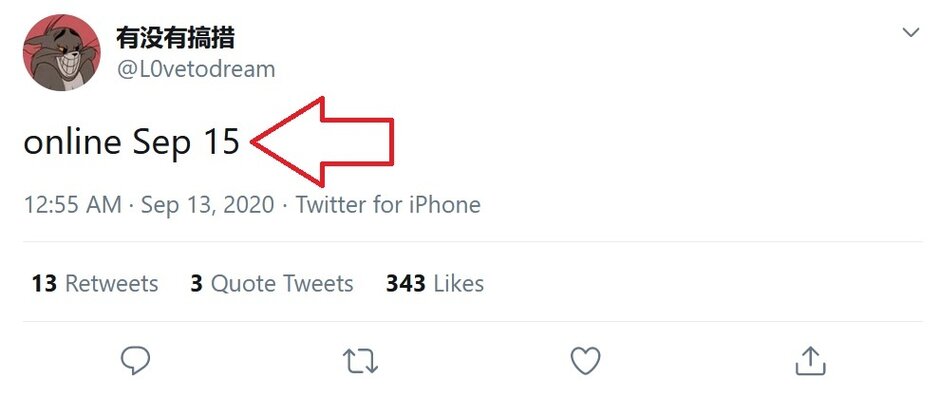Click the bold 3 quote count
This screenshot has height=397, width=940.
pyautogui.click(x=197, y=283)
